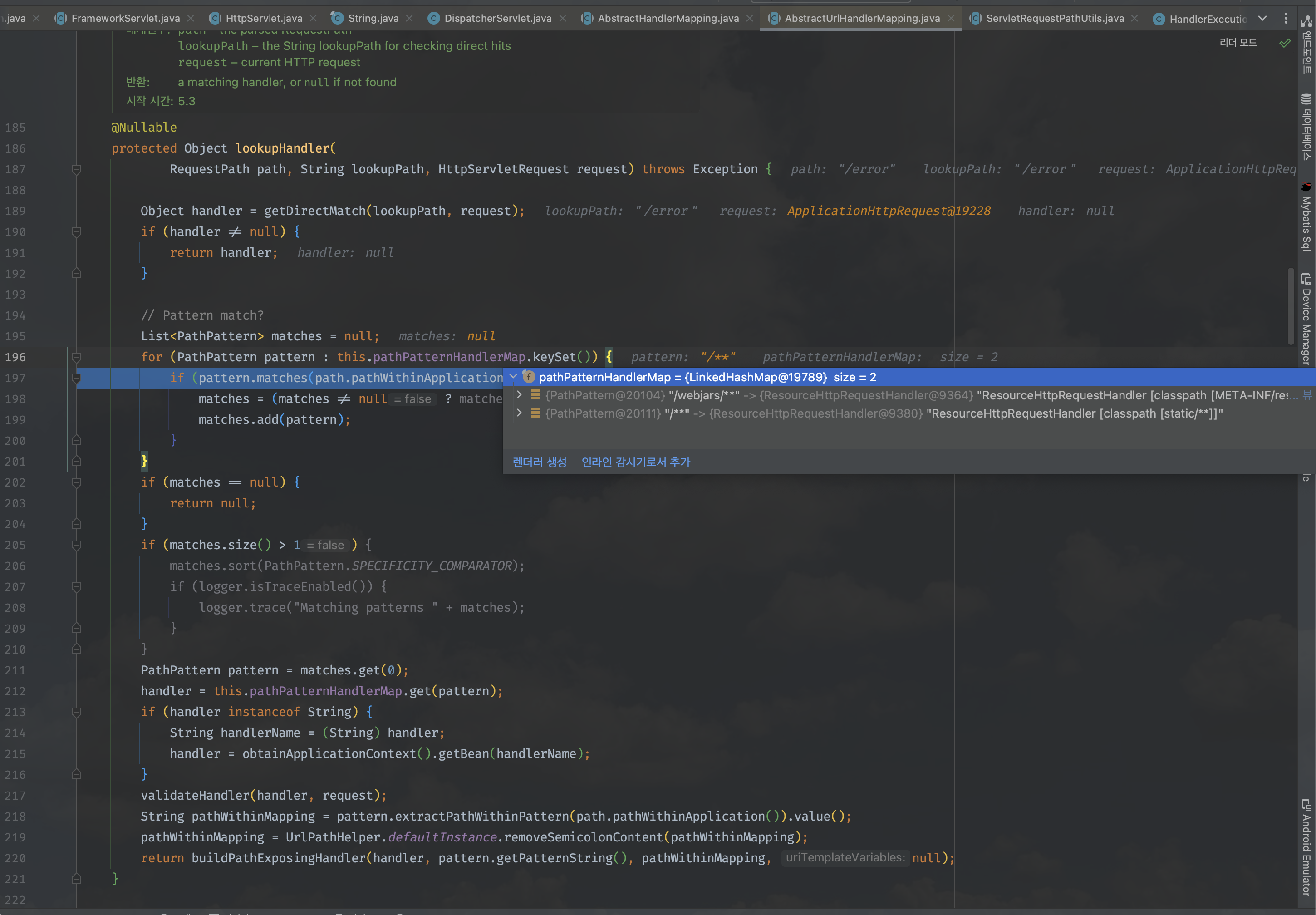
Task: Toggle reader mode via 리더 모드
Action: [1237, 42]
